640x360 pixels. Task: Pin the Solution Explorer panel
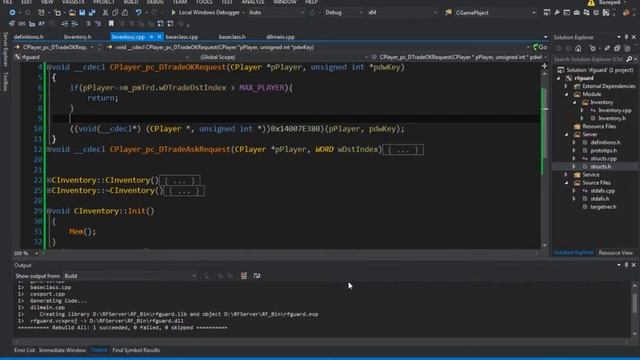point(627,37)
